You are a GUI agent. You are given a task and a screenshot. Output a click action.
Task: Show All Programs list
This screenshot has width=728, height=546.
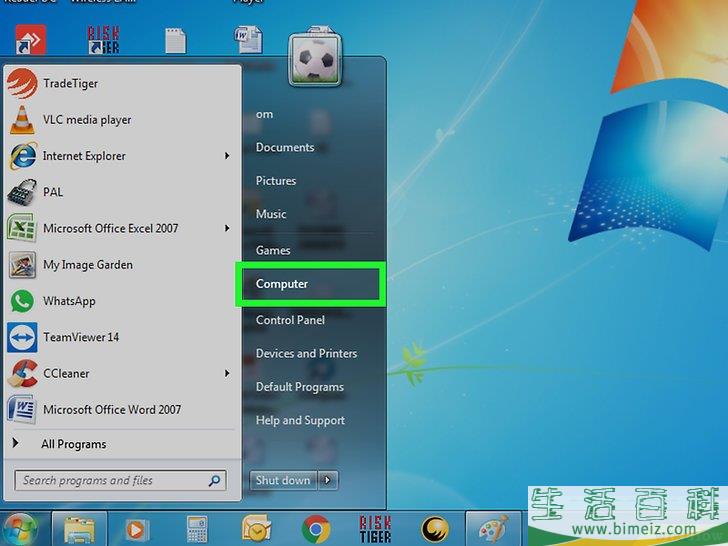pyautogui.click(x=73, y=444)
